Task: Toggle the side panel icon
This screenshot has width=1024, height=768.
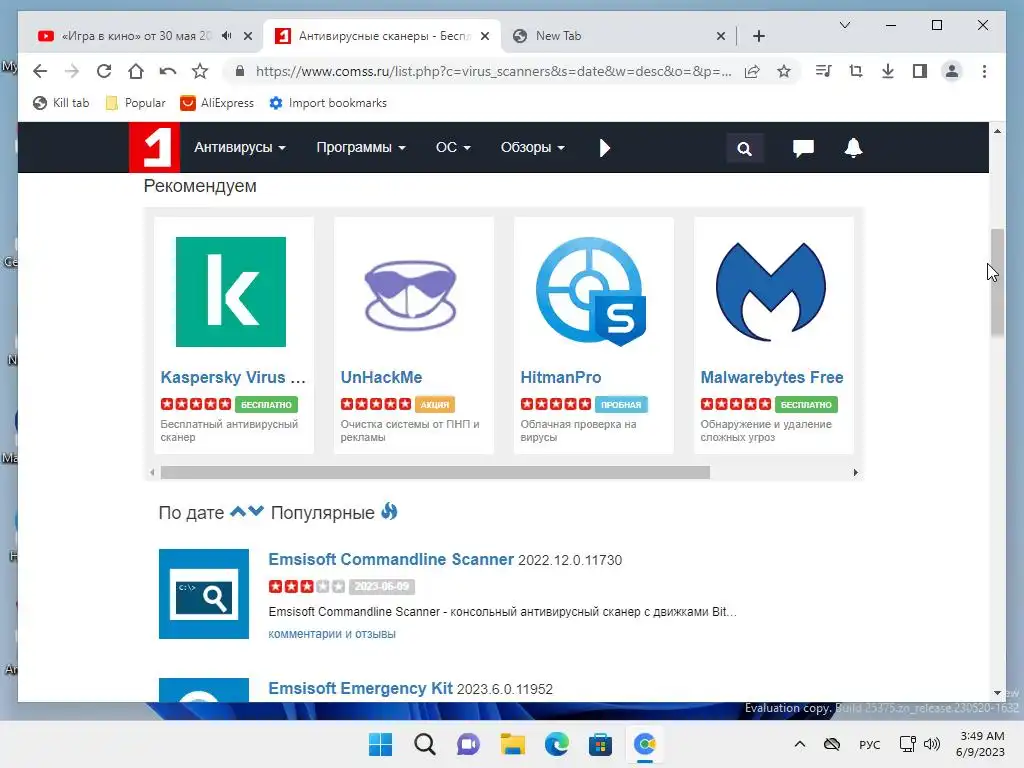Action: 920,71
